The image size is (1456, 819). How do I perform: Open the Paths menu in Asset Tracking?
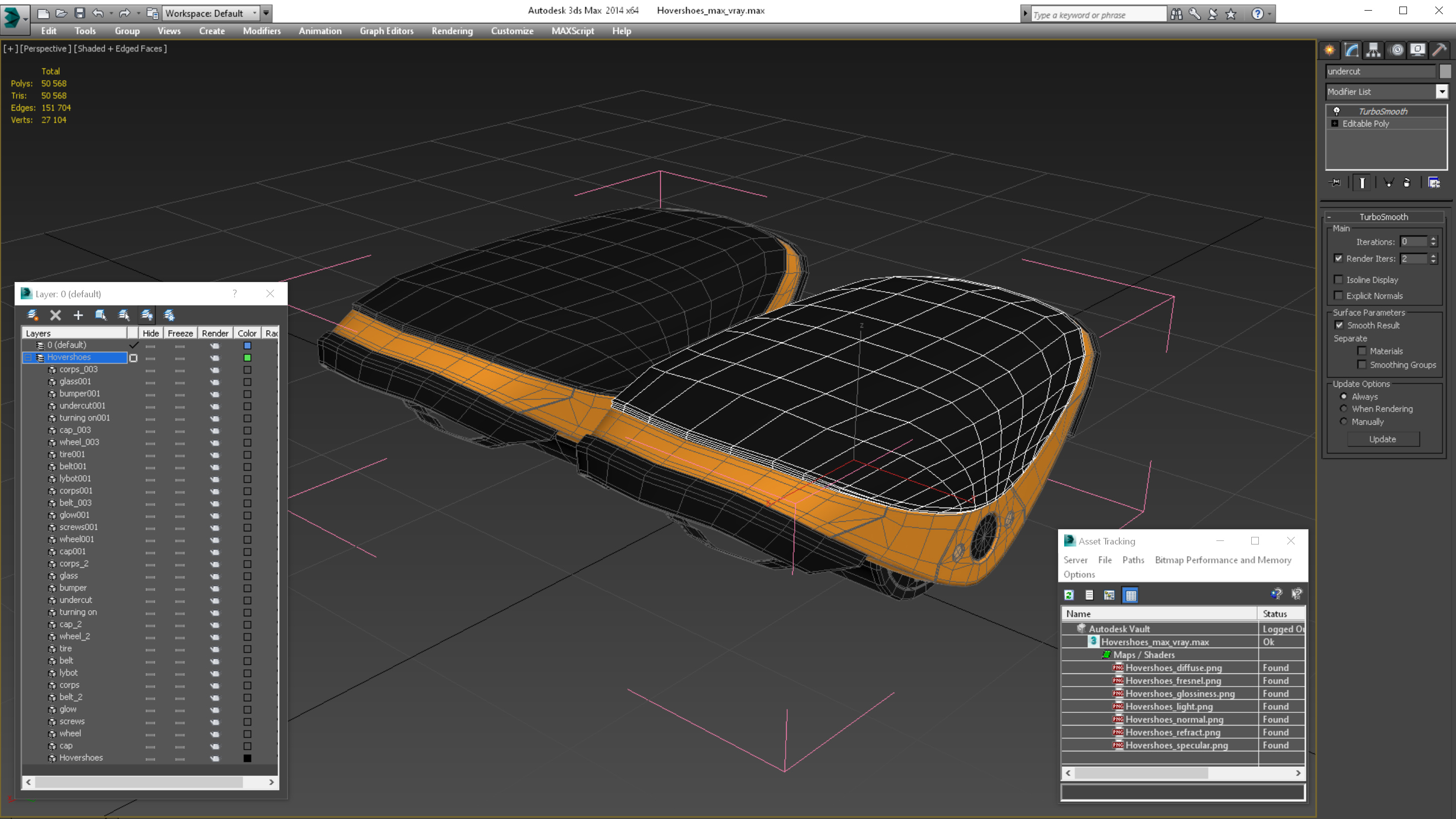(x=1132, y=560)
